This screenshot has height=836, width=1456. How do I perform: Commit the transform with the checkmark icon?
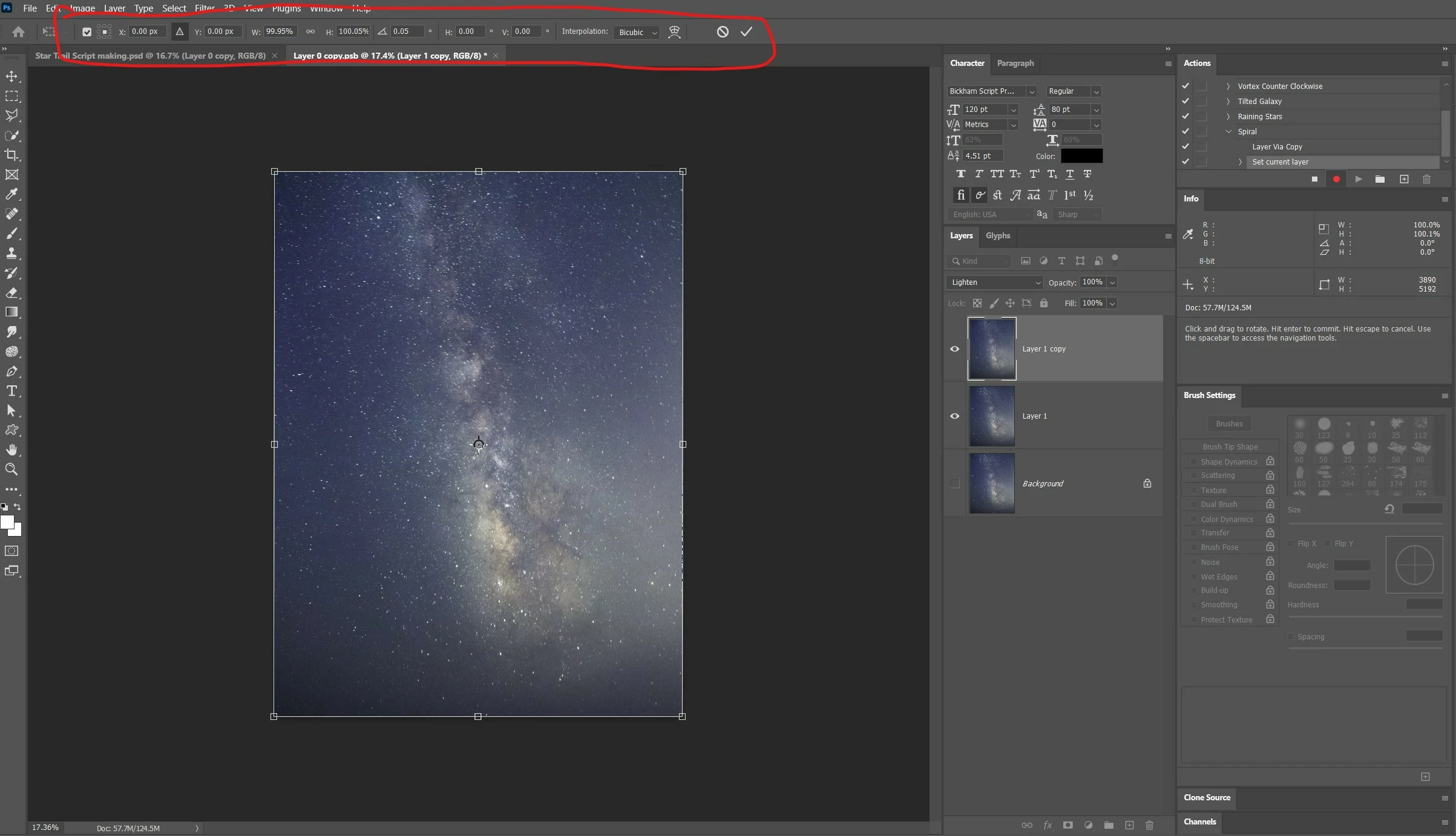[746, 31]
